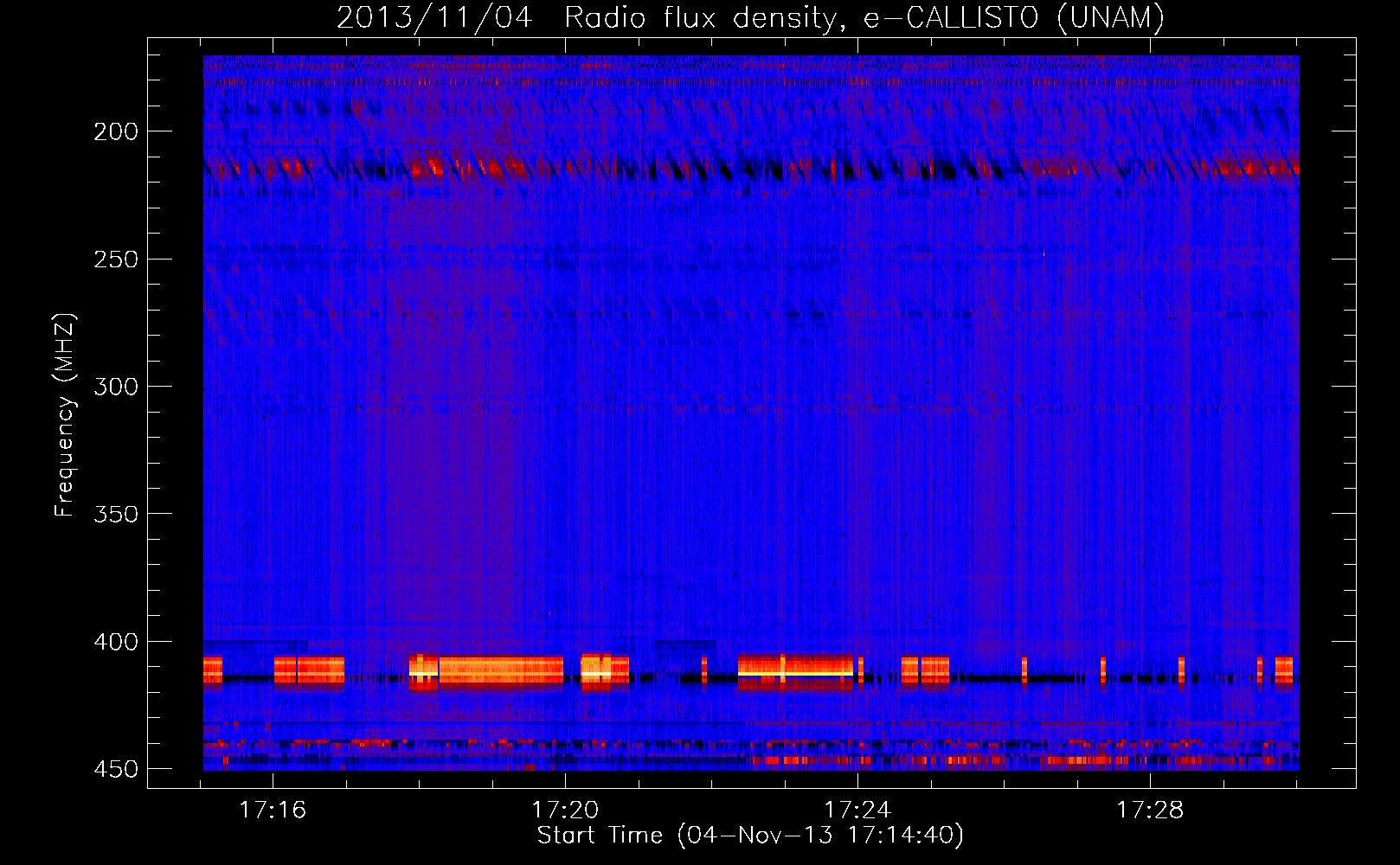
Task: Click the 'Start Time (04-Nov-13 17:14:40)' axis label
Action: 750,836
